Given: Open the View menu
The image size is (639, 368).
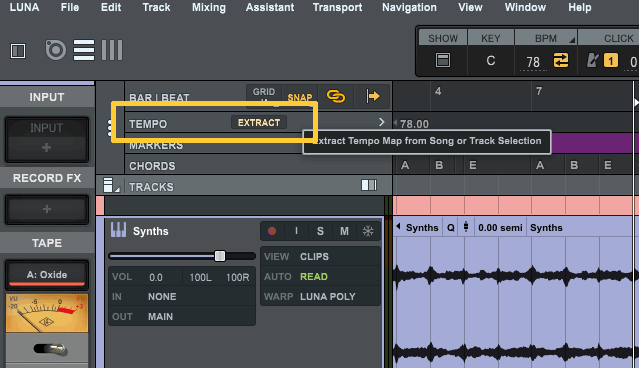Looking at the screenshot, I should coord(470,7).
